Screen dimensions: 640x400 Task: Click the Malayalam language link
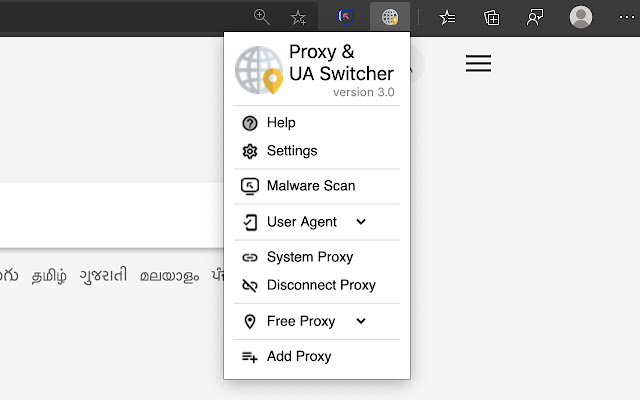click(169, 276)
